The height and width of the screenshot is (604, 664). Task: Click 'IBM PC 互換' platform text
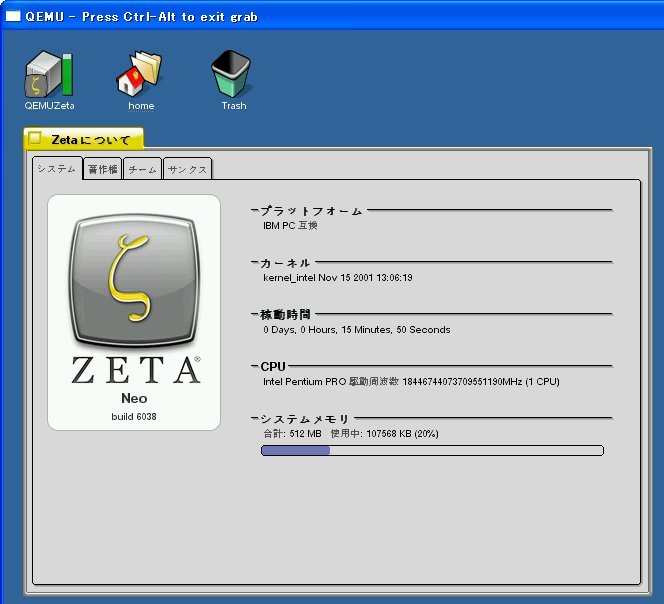(290, 225)
